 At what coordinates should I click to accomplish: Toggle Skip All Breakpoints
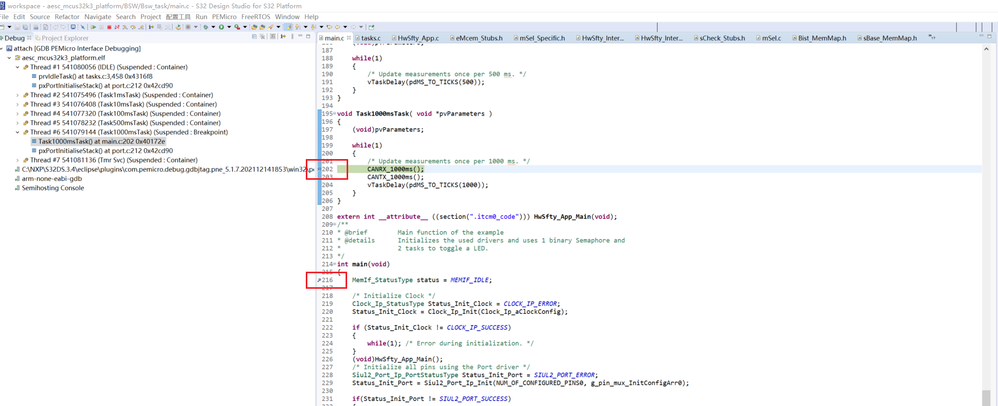tap(83, 27)
